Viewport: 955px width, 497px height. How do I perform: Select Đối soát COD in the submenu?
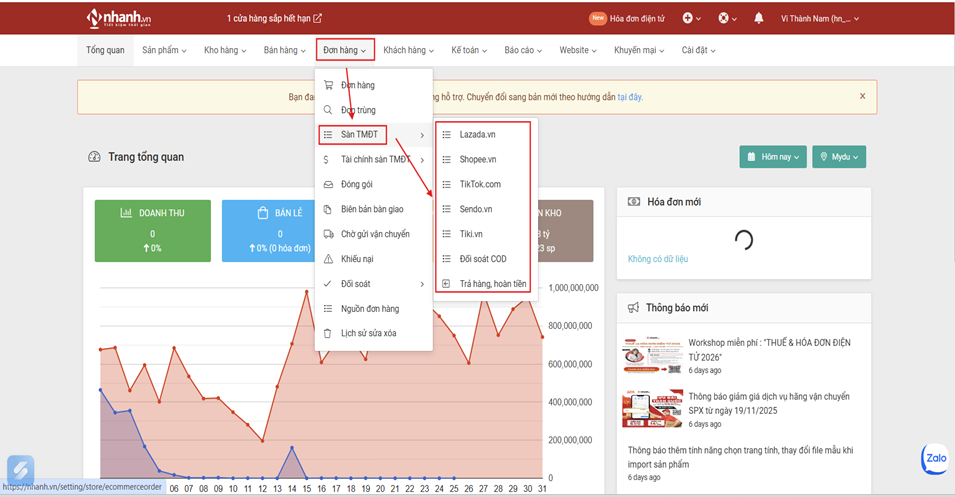[x=483, y=259]
